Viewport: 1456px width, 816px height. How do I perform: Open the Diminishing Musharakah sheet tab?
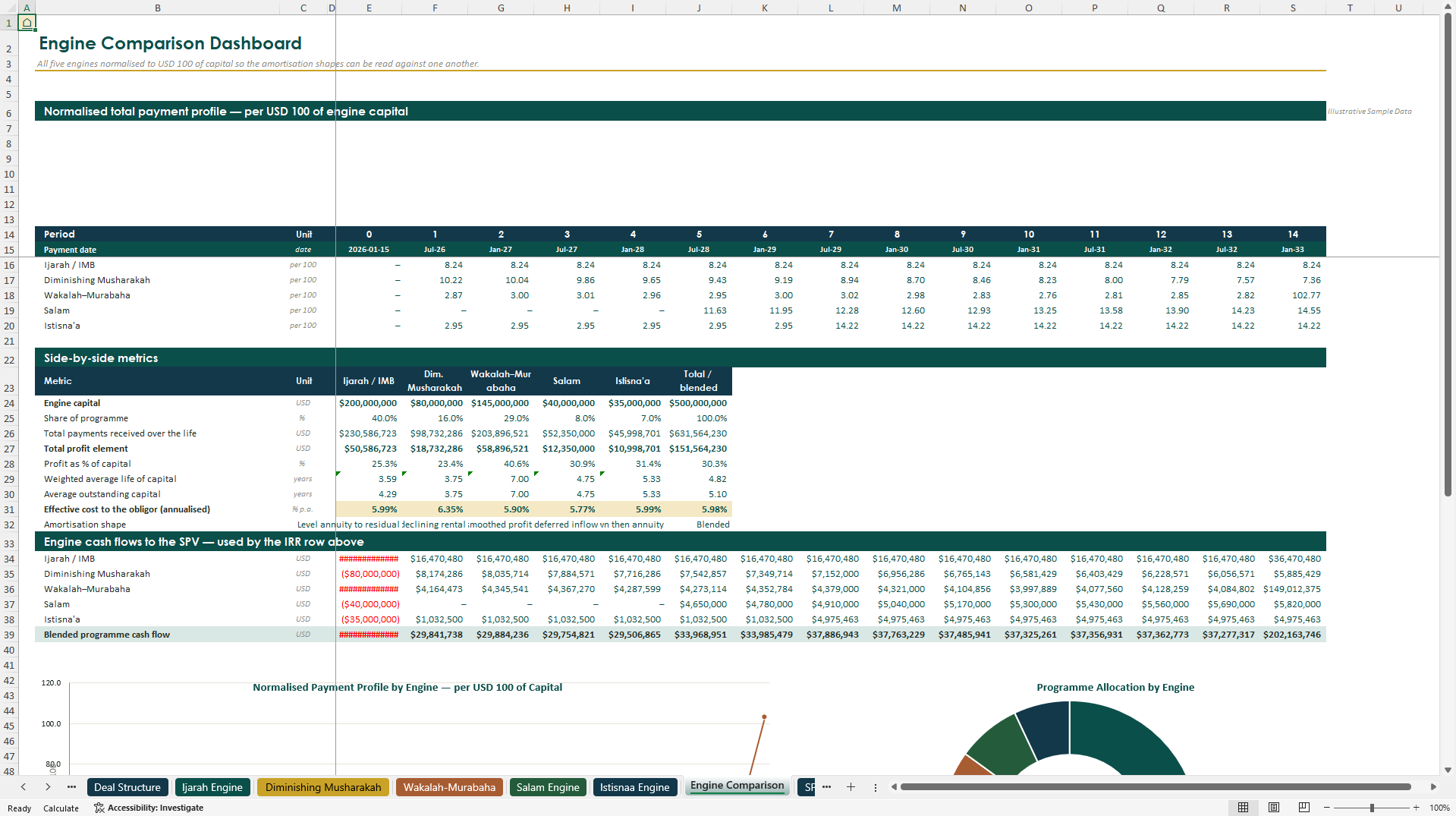[323, 787]
